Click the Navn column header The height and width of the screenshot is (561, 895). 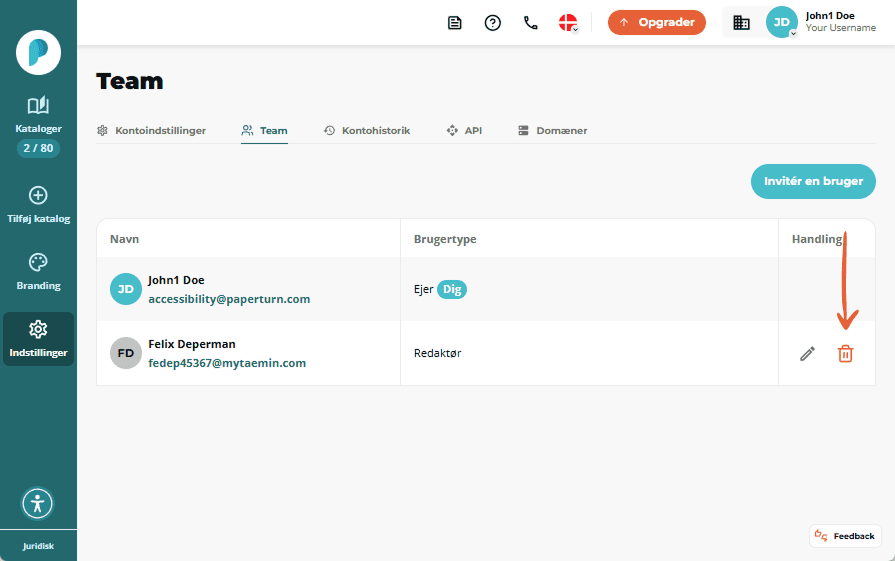click(x=124, y=239)
